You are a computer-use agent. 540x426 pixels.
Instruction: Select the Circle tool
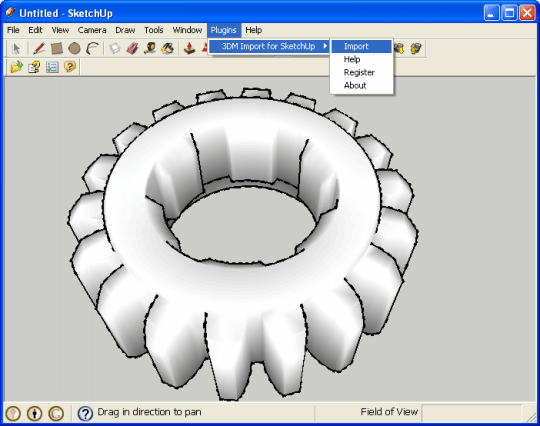[74, 49]
